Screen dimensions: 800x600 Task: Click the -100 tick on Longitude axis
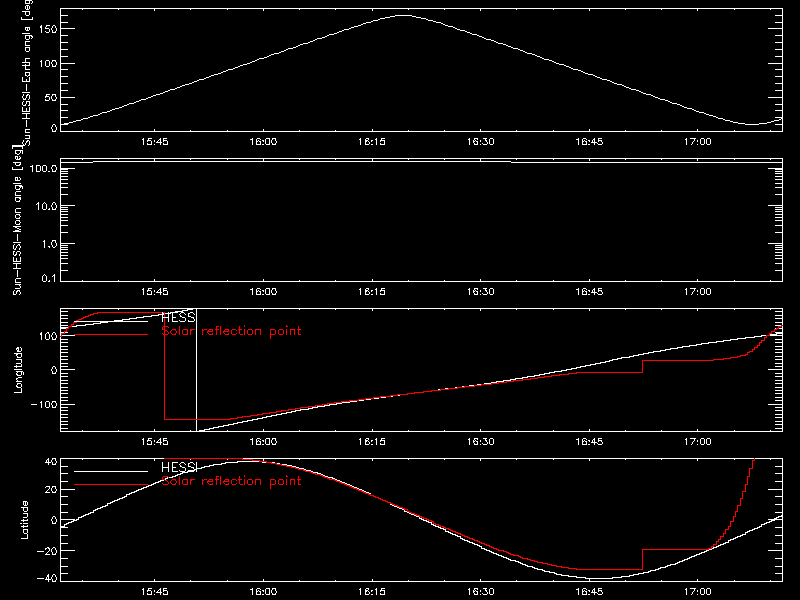[44, 404]
